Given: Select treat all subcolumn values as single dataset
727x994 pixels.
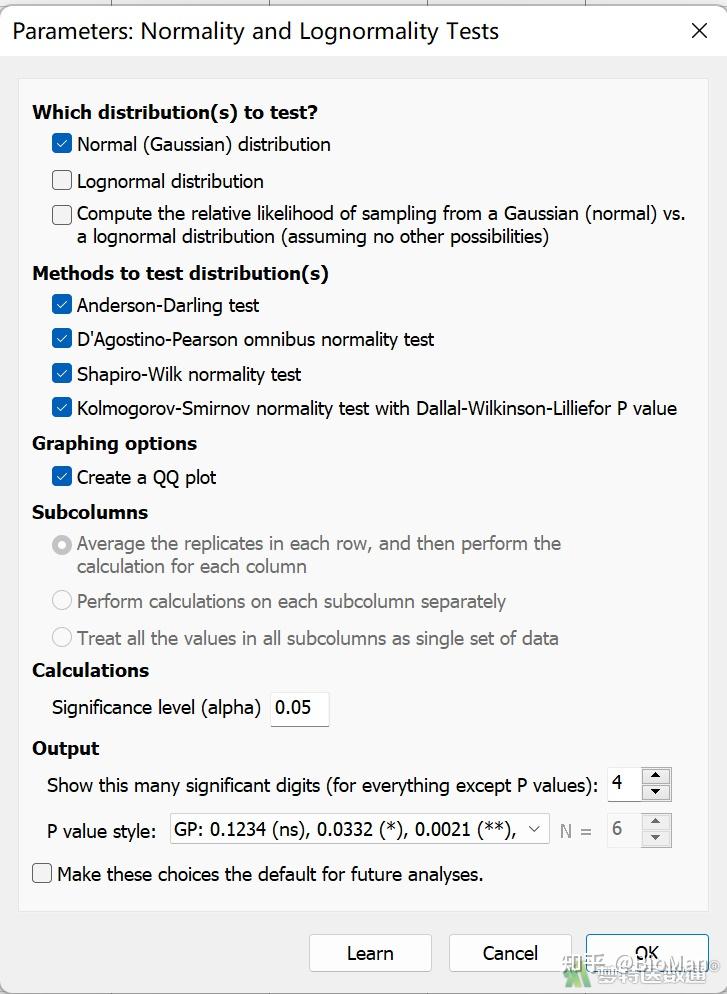Looking at the screenshot, I should pos(62,637).
